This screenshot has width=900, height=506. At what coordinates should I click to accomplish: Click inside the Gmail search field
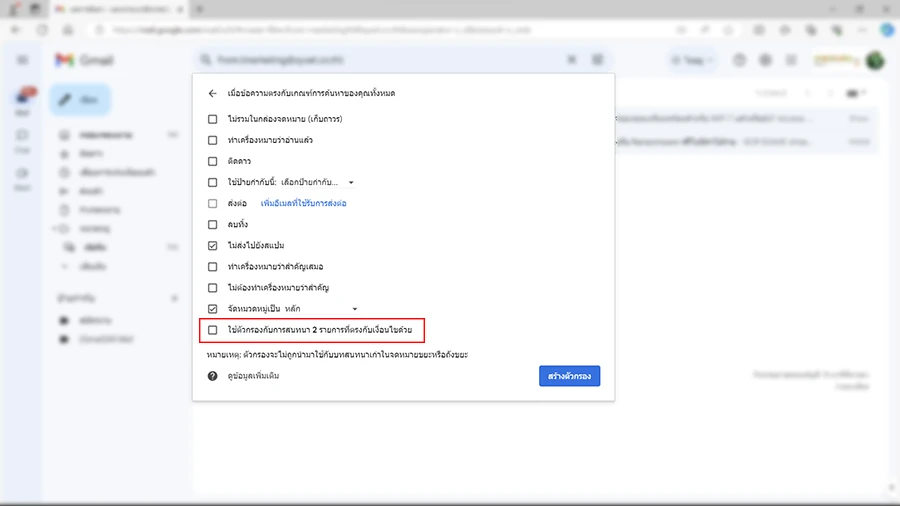click(x=380, y=60)
